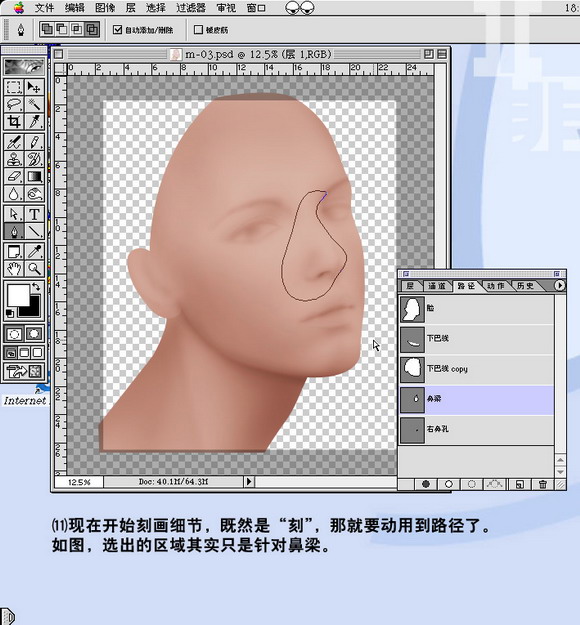
Task: Switch to Full Screen Mode
Action: tap(37, 352)
